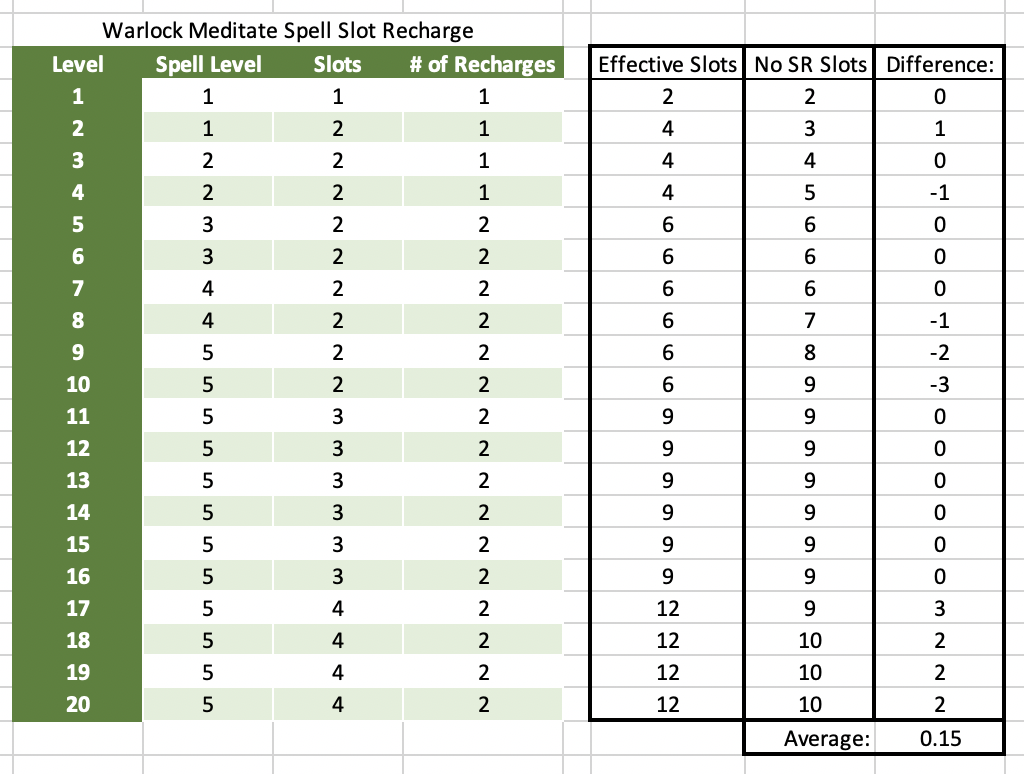Select the Level 5 row label cell
Viewport: 1024px width, 774px height.
click(x=77, y=225)
